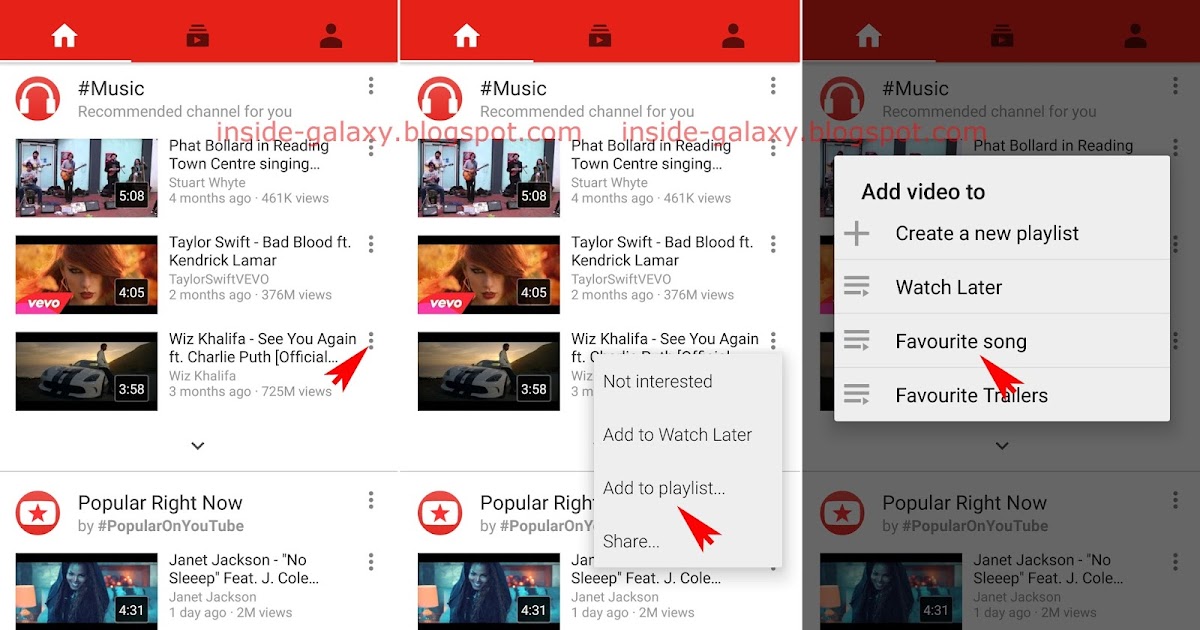Screen dimensions: 1200x630
Task: Open Popular Right Now options, left screen
Action: point(371,500)
